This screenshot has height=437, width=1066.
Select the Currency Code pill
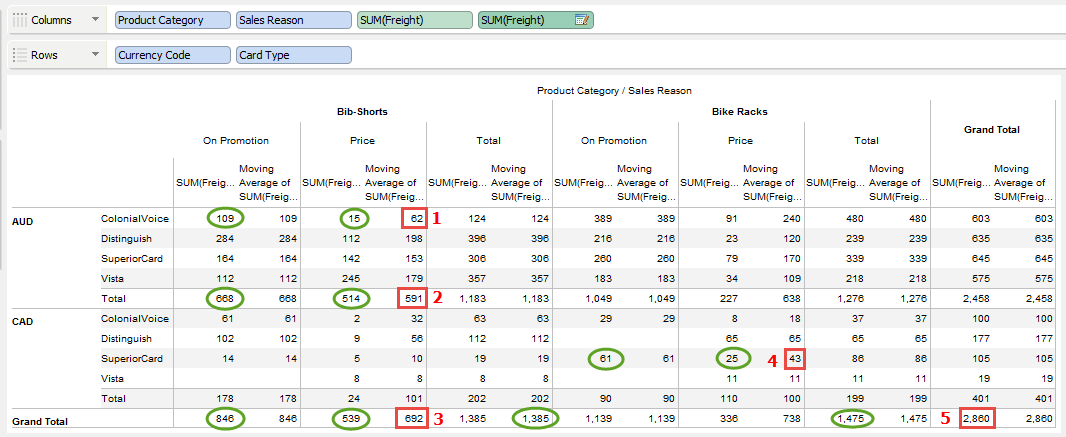coord(173,55)
